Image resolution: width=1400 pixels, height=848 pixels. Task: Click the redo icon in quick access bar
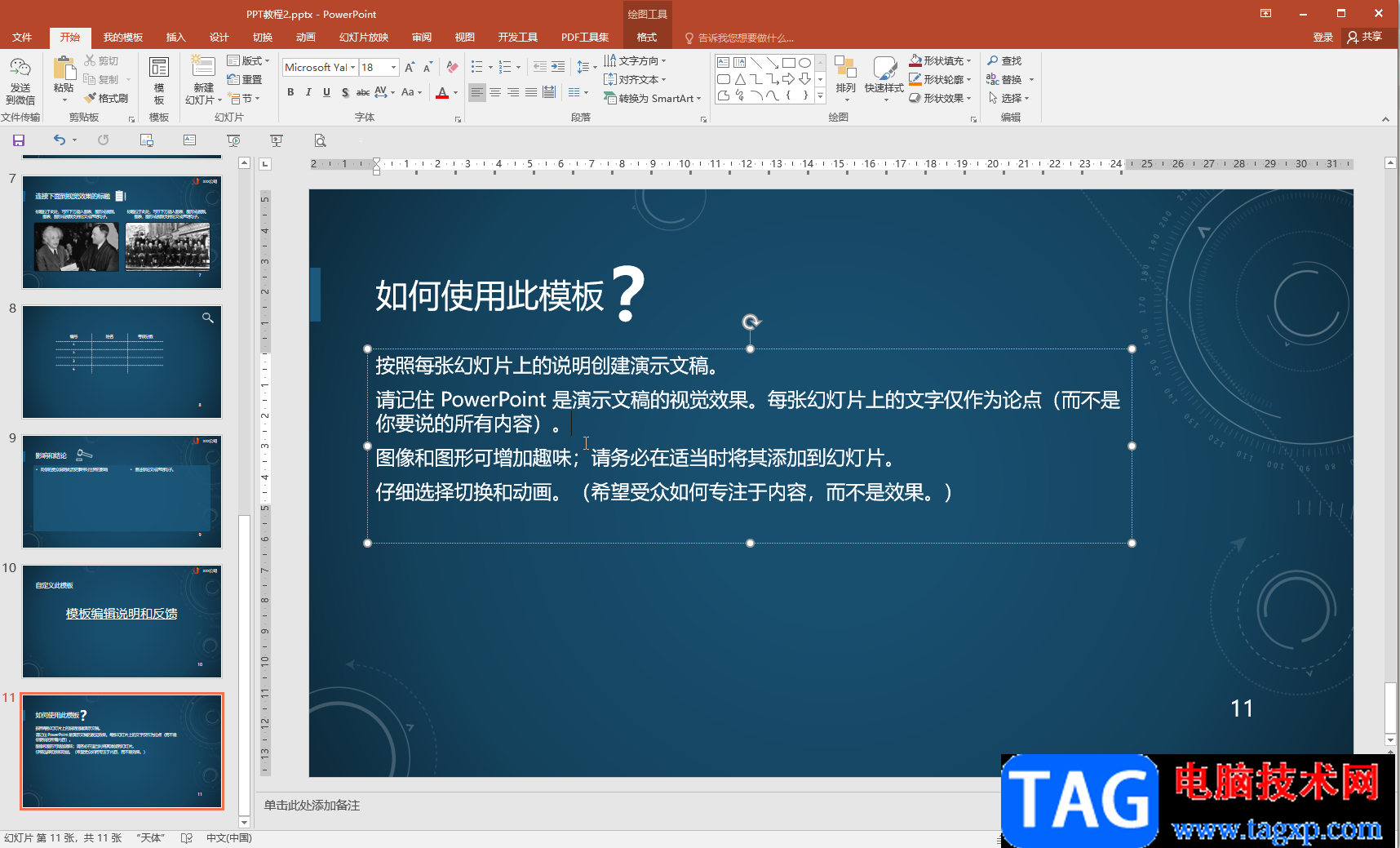click(103, 140)
